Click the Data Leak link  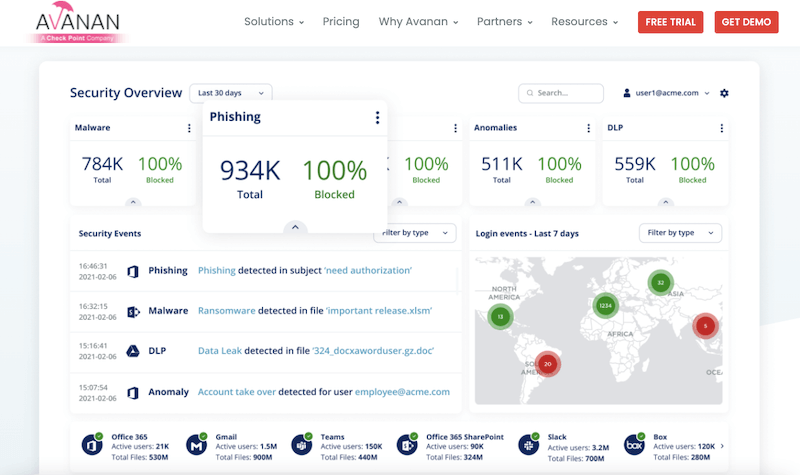coord(220,351)
